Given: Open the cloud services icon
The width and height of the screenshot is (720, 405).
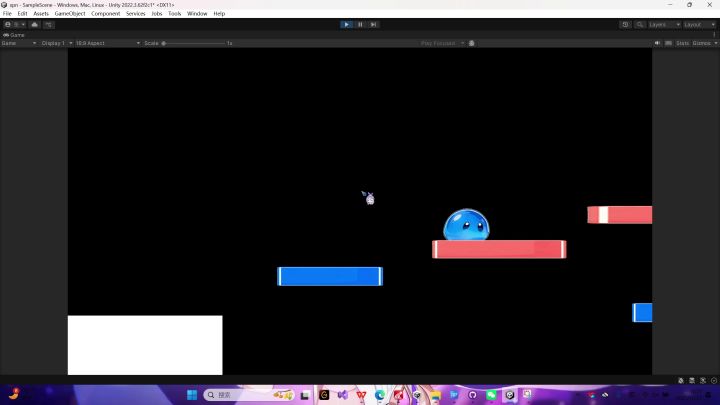Looking at the screenshot, I should click(x=34, y=24).
